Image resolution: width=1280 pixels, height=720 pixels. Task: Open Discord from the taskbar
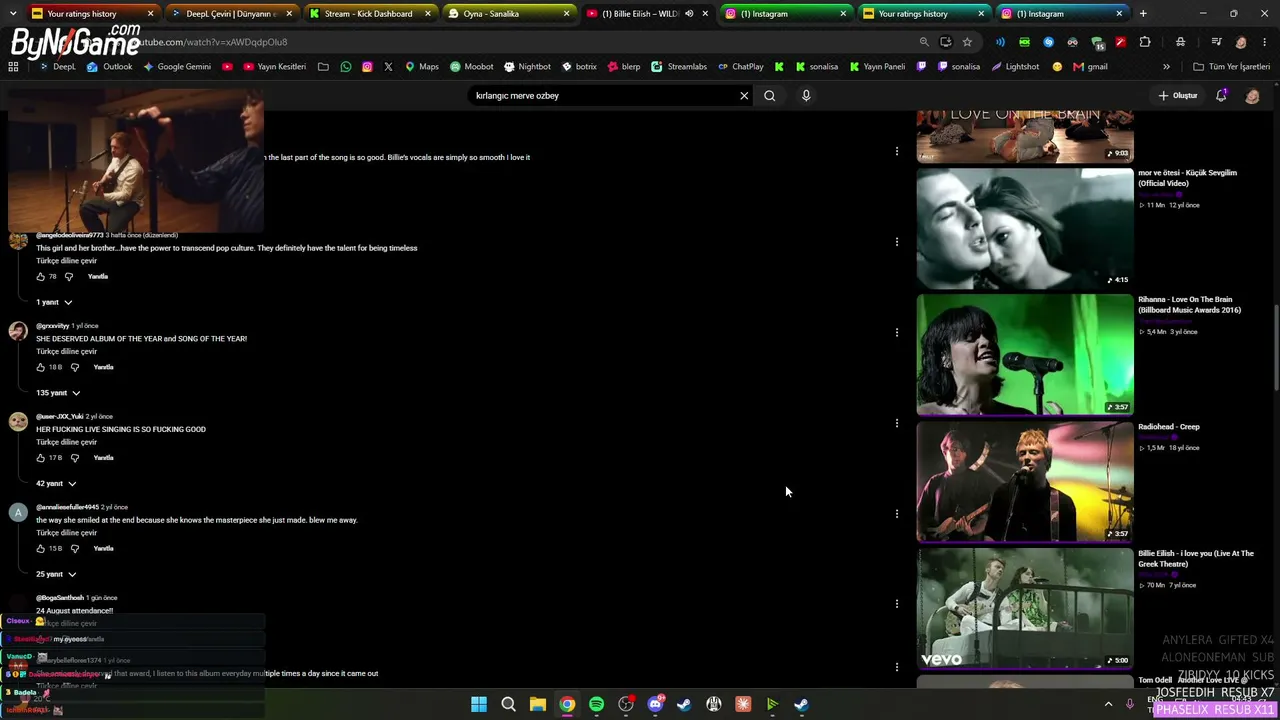655,705
